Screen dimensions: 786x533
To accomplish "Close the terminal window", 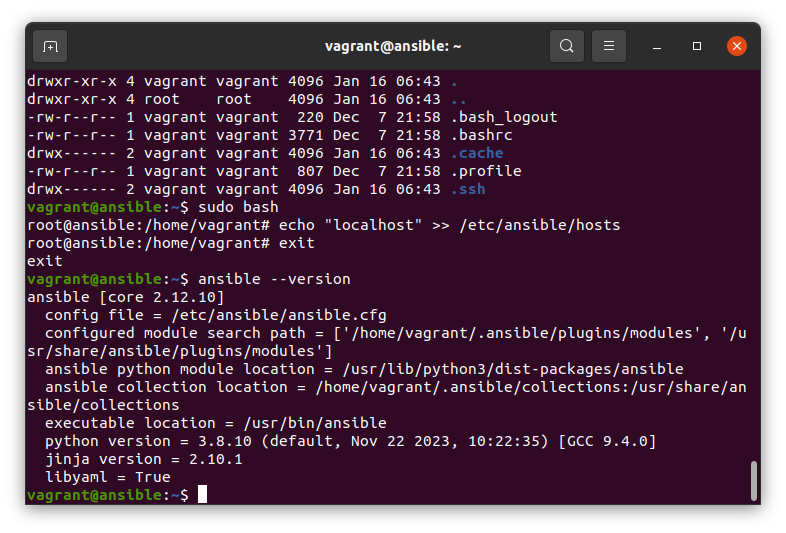I will pos(737,46).
